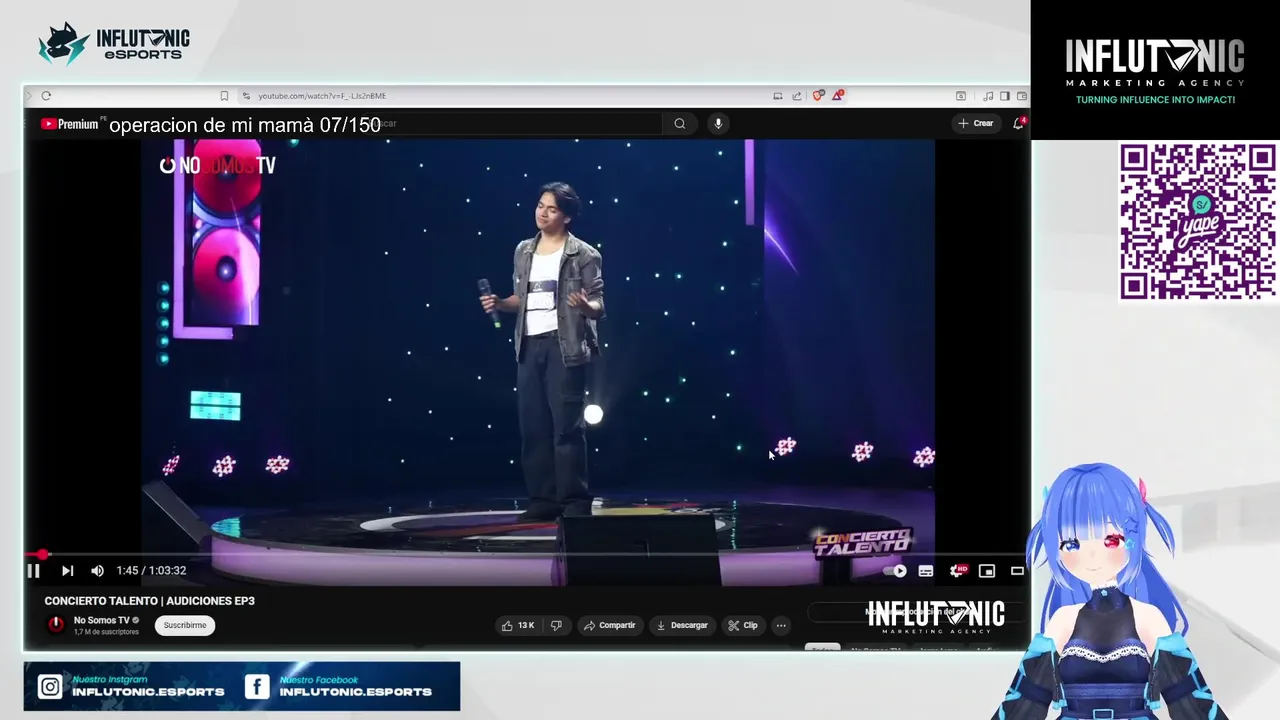
Task: Click the blue-haired VTuber avatar
Action: coord(1105,592)
